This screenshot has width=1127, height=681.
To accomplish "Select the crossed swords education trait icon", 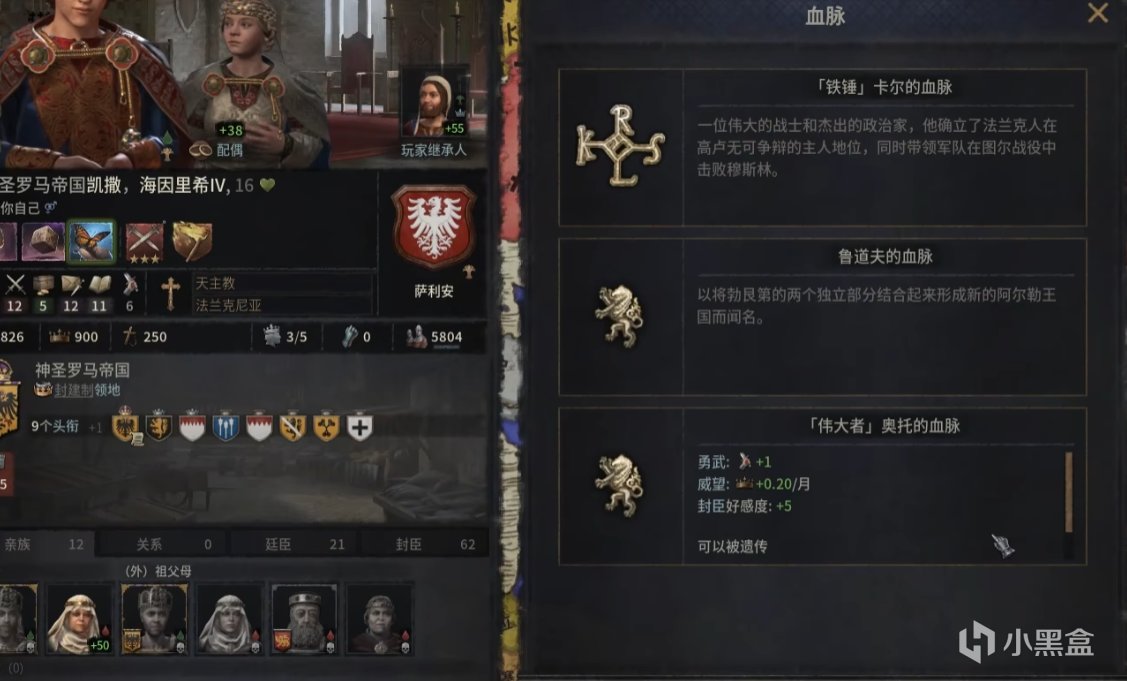I will (144, 242).
